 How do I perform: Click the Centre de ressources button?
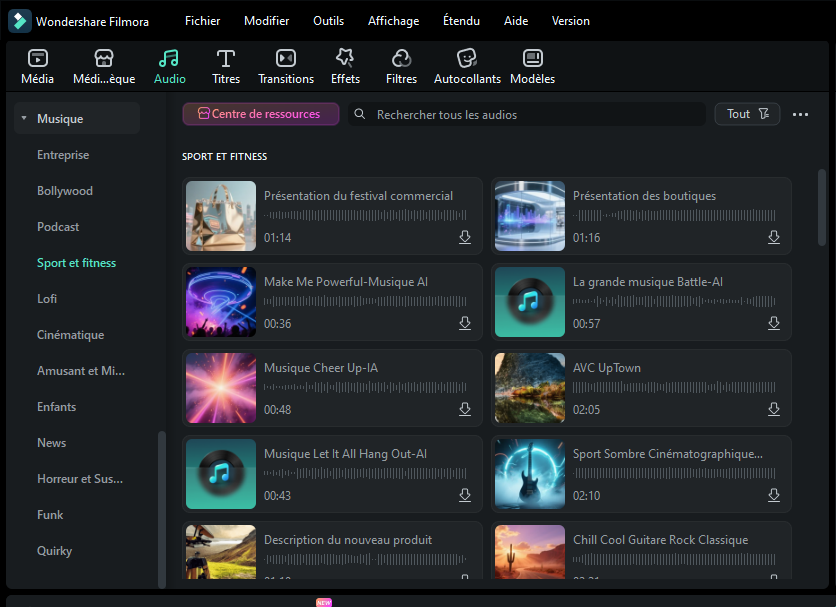coord(260,114)
